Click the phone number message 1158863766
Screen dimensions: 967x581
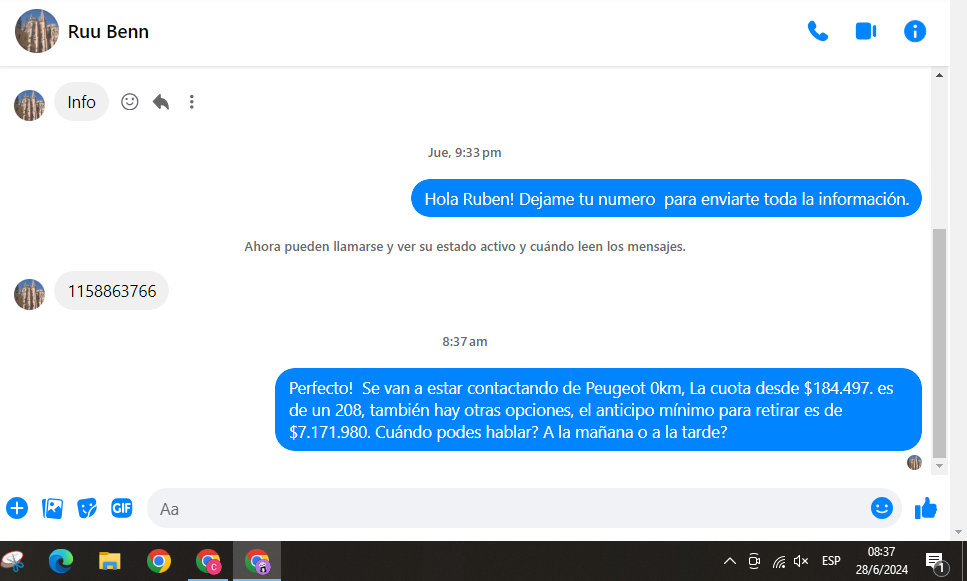[112, 291]
